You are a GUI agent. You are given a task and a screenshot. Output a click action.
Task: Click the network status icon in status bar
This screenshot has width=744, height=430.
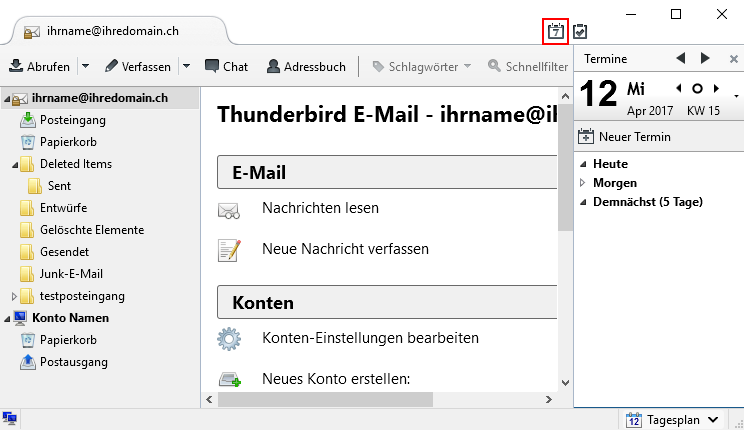tap(10, 418)
